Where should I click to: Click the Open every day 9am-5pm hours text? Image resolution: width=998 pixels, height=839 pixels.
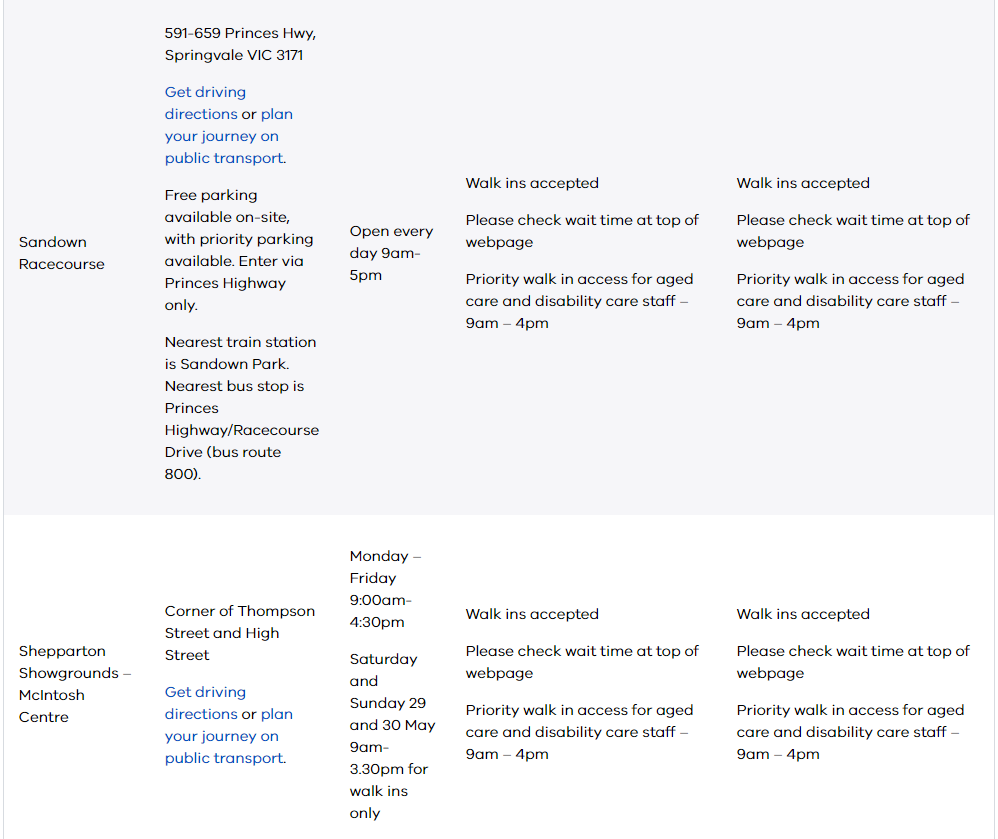[x=391, y=253]
